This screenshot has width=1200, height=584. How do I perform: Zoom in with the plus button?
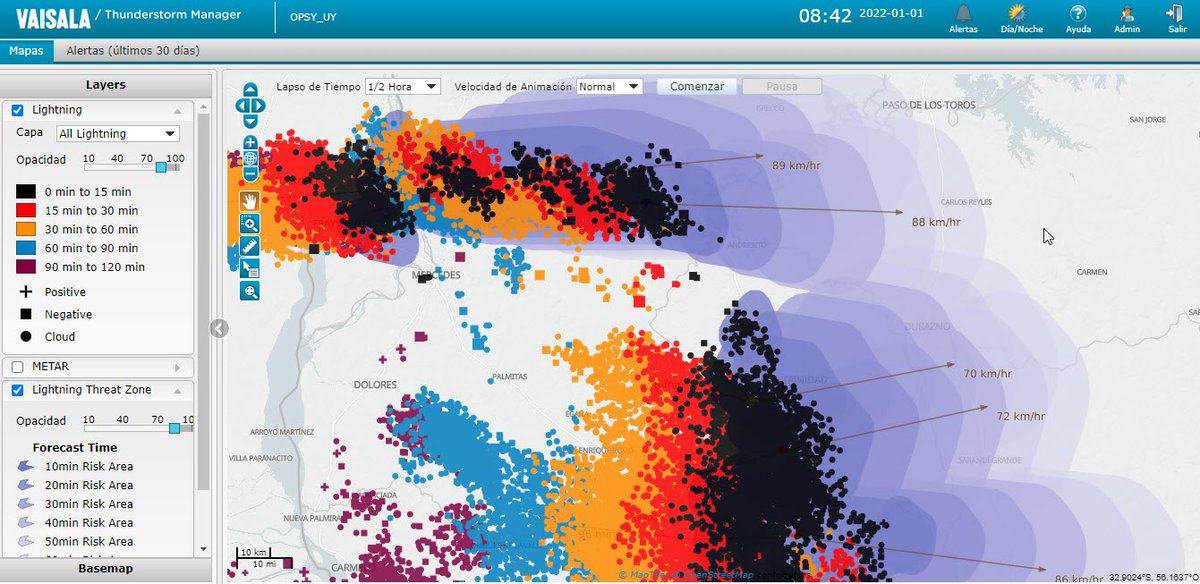tap(250, 143)
